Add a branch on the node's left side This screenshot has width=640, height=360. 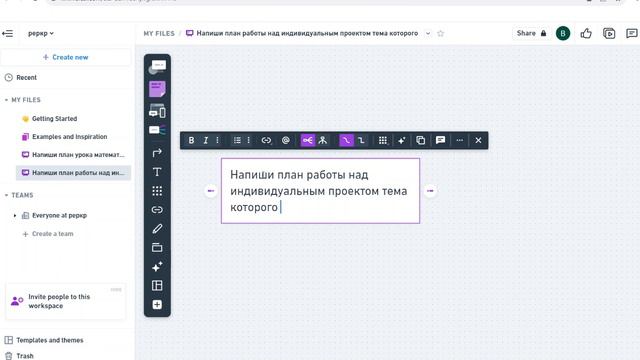pyautogui.click(x=211, y=191)
